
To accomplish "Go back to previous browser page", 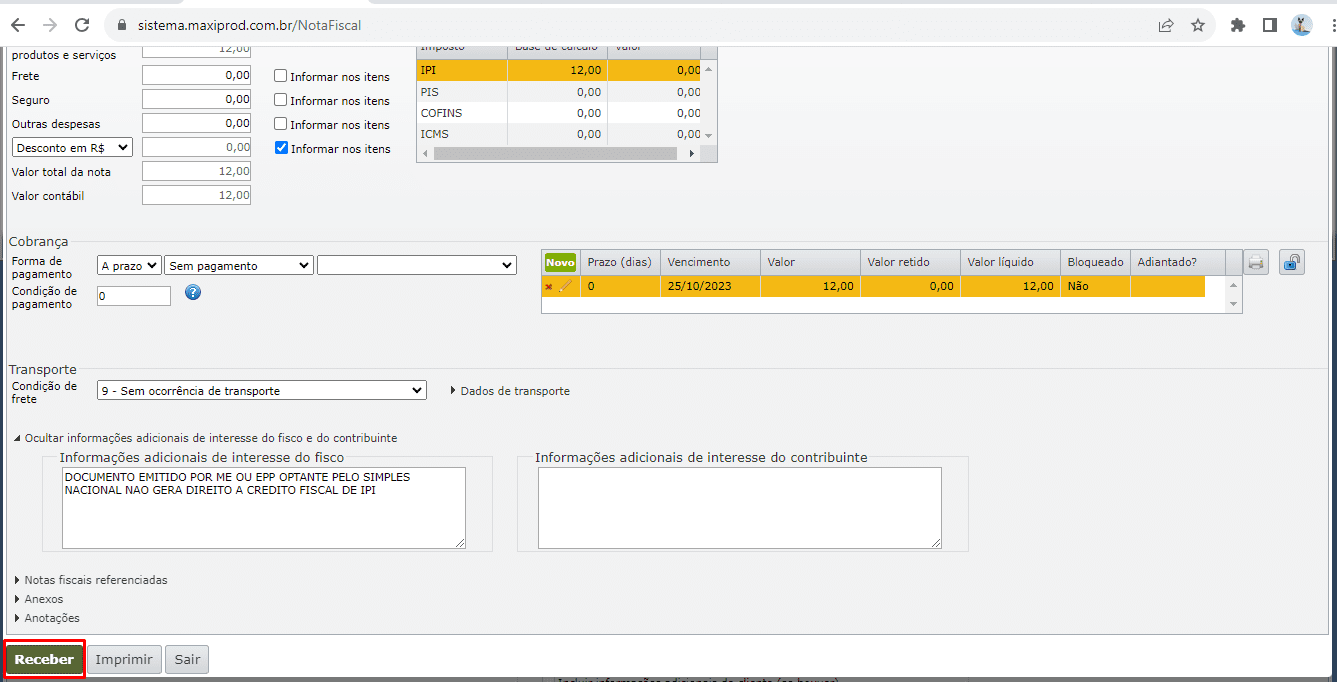I will point(18,25).
